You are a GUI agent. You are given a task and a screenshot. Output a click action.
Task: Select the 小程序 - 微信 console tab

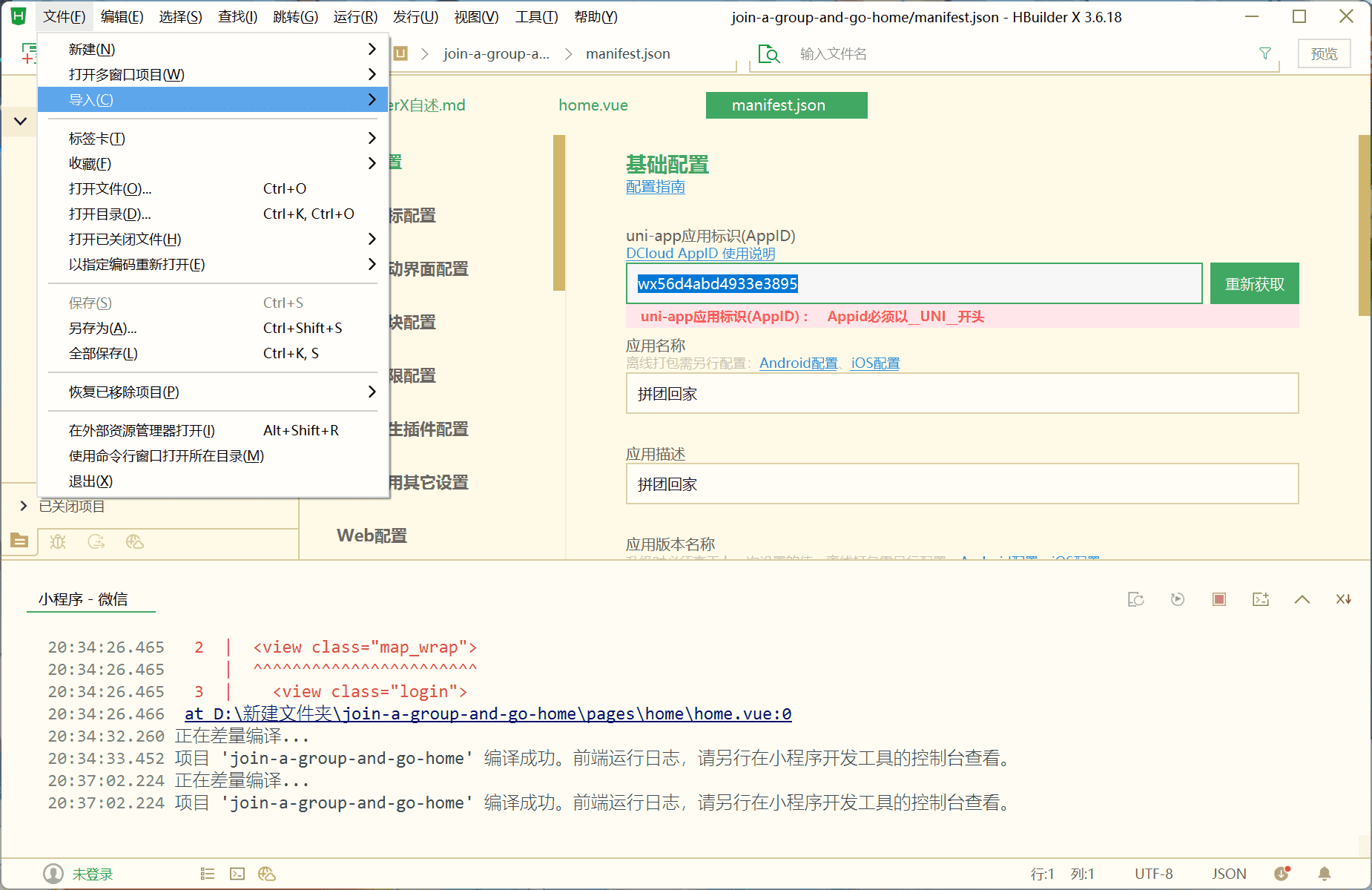[83, 599]
